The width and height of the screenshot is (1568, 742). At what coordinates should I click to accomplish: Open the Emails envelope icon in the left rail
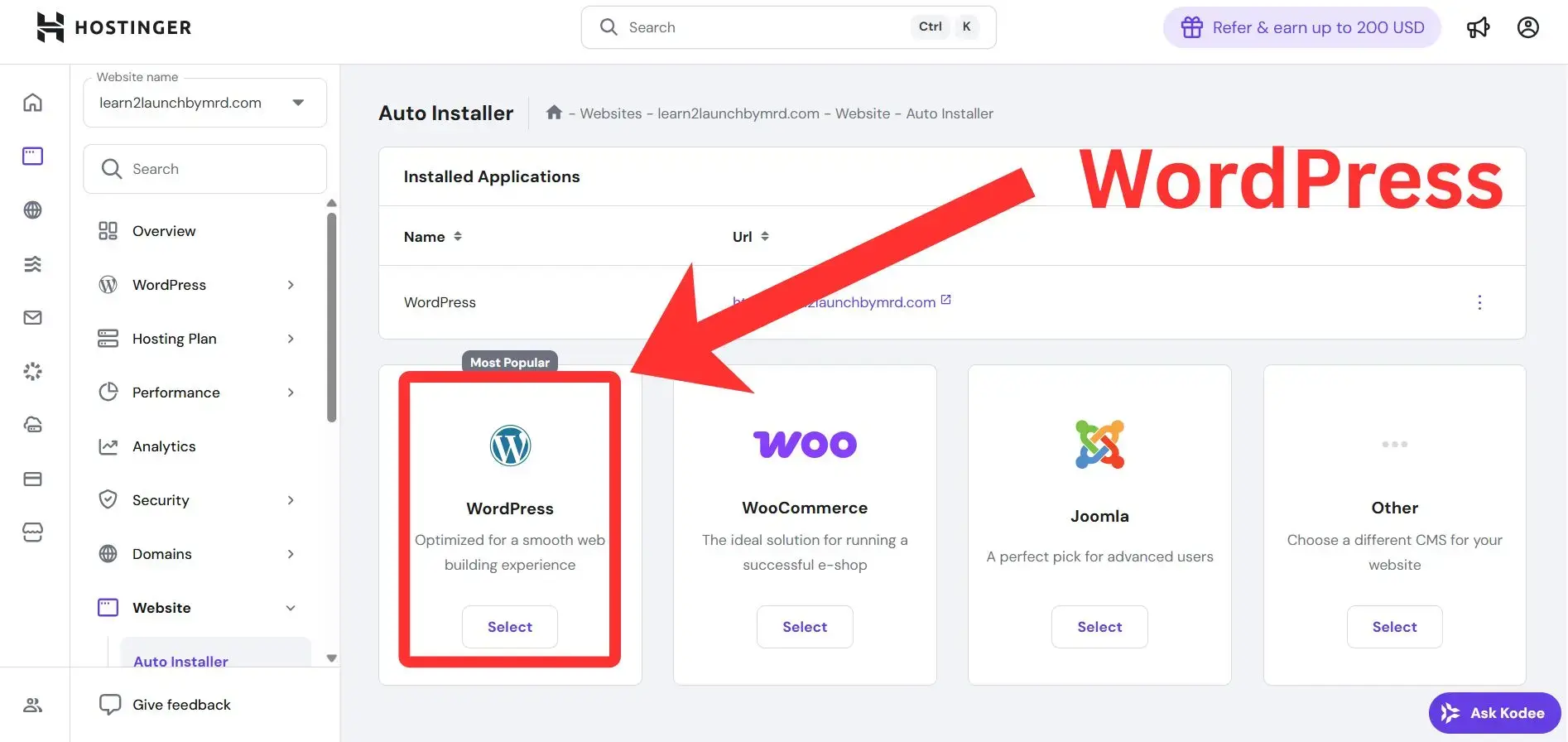tap(33, 317)
